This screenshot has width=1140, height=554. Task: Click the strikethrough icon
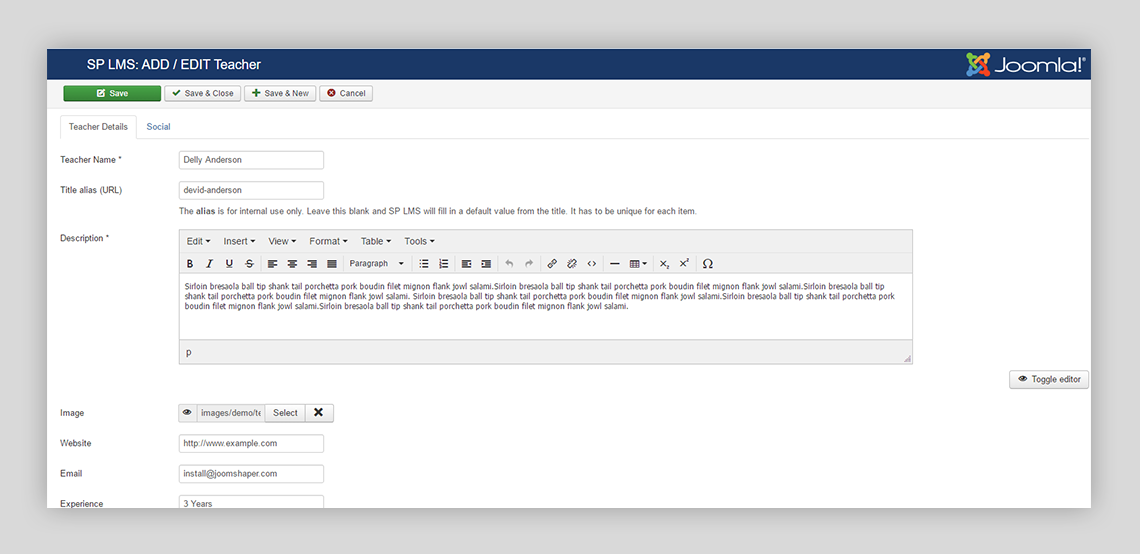(249, 264)
